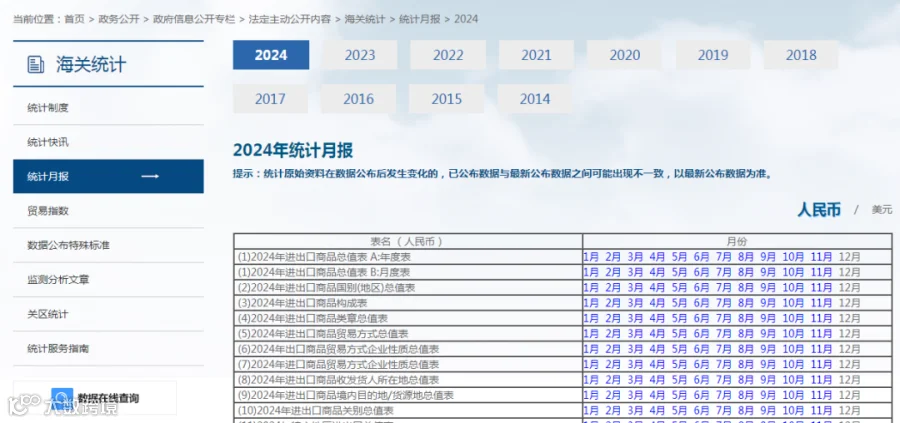The image size is (900, 423).
Task: Click the arrow icon beside 统计月报
Action: (150, 176)
